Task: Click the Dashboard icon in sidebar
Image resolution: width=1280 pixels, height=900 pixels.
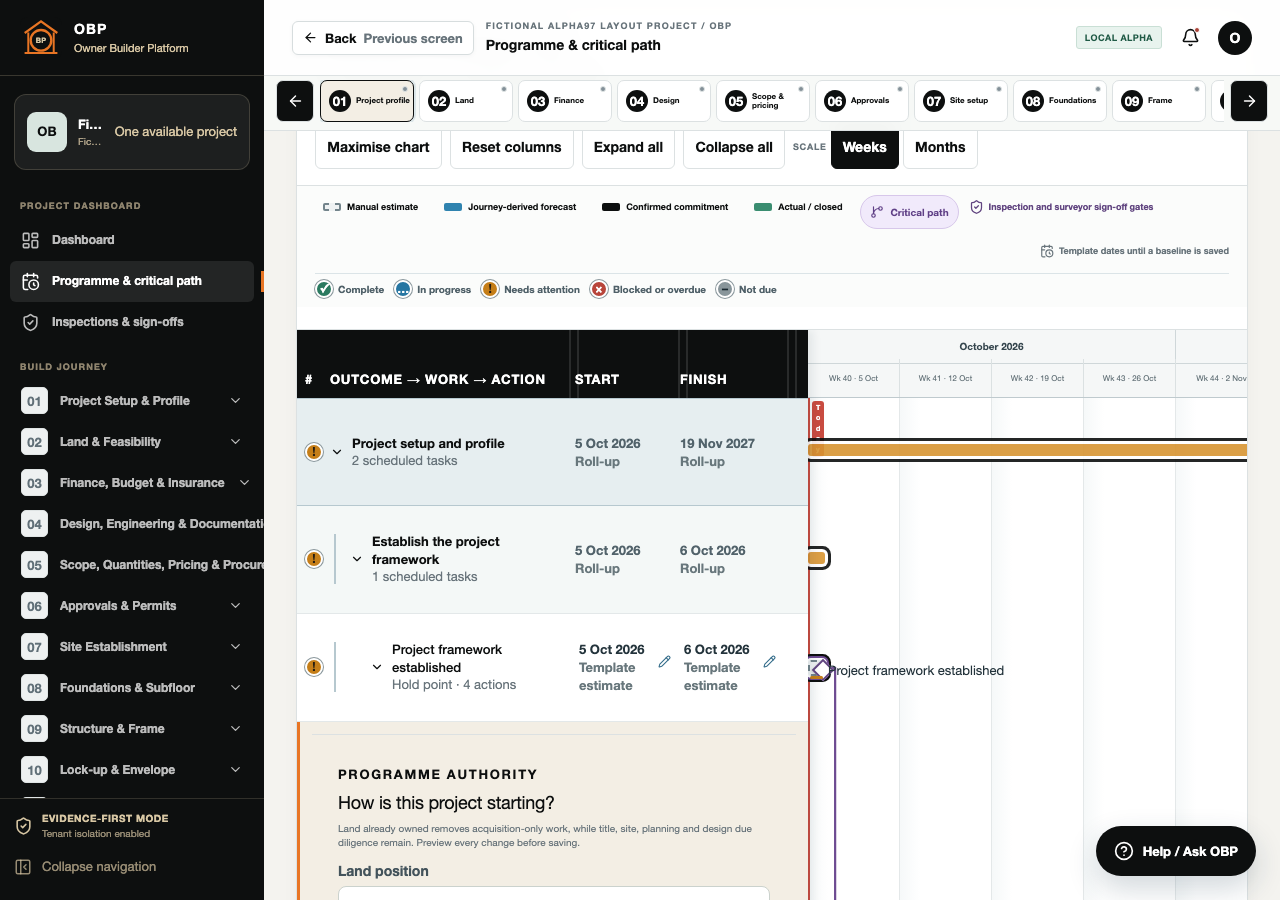Action: (x=31, y=240)
